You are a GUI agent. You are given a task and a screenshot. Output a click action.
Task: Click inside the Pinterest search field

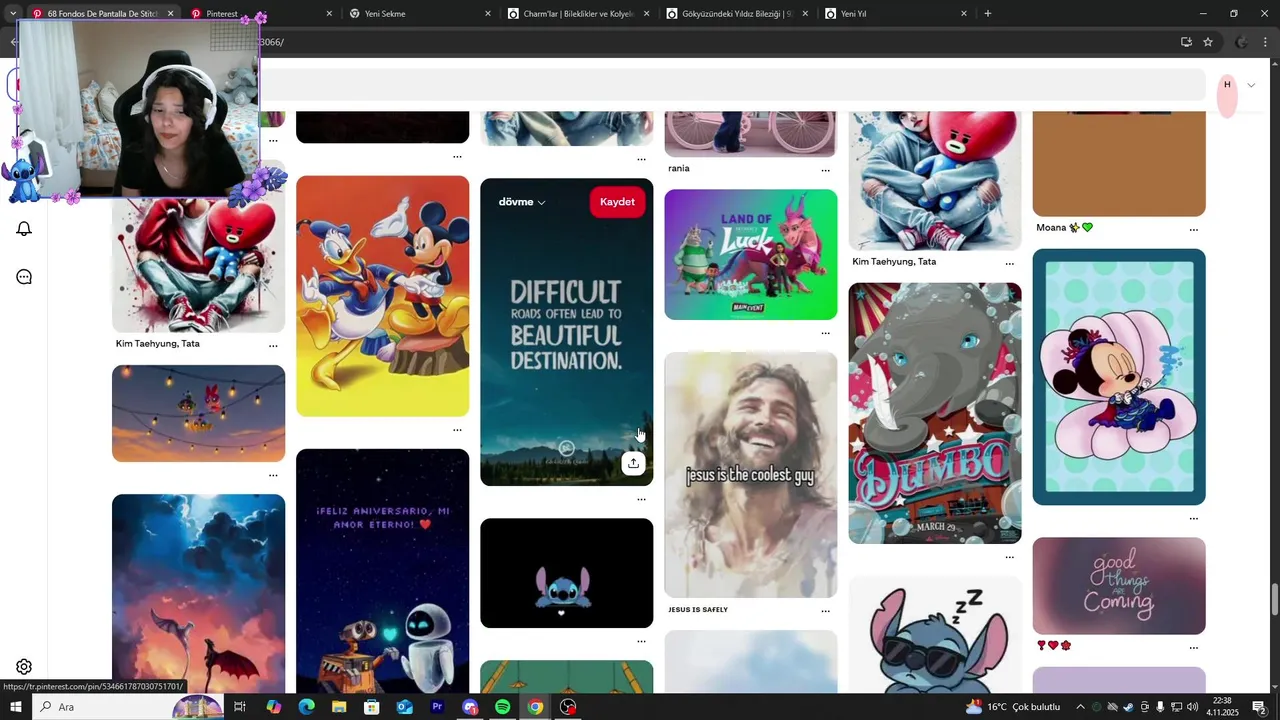(732, 85)
